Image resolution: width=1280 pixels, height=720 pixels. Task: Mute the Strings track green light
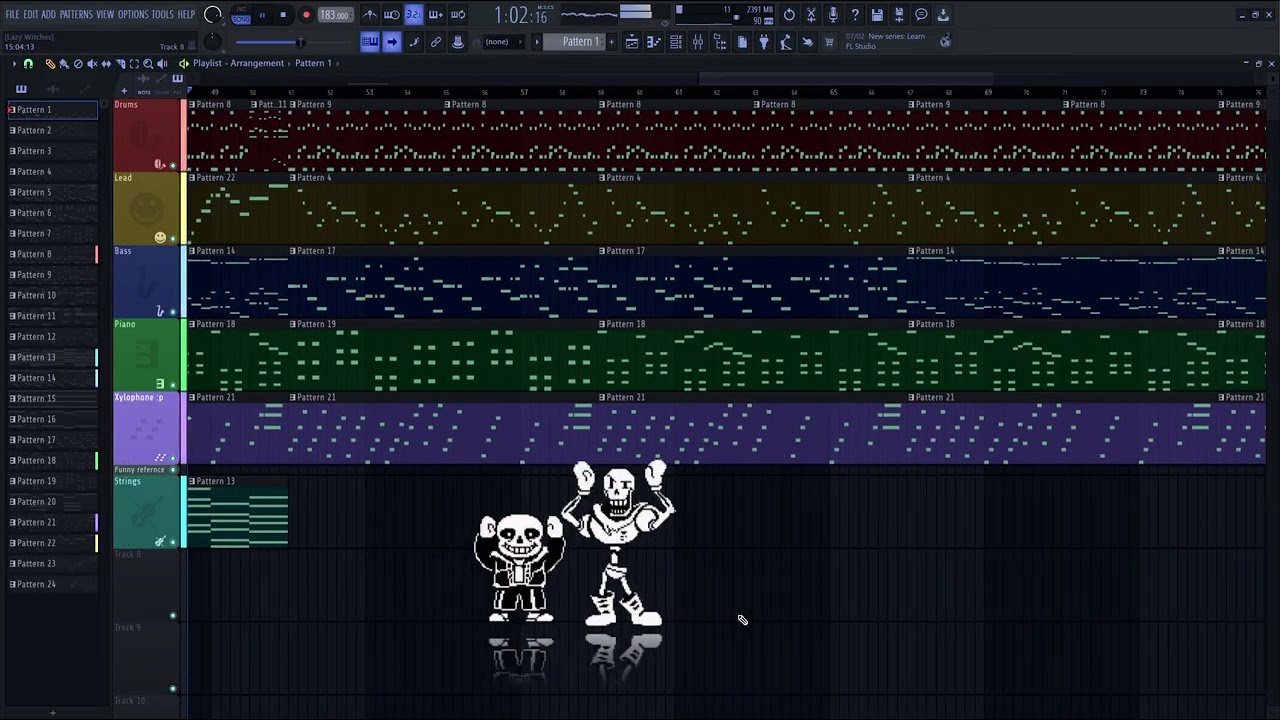(x=173, y=542)
